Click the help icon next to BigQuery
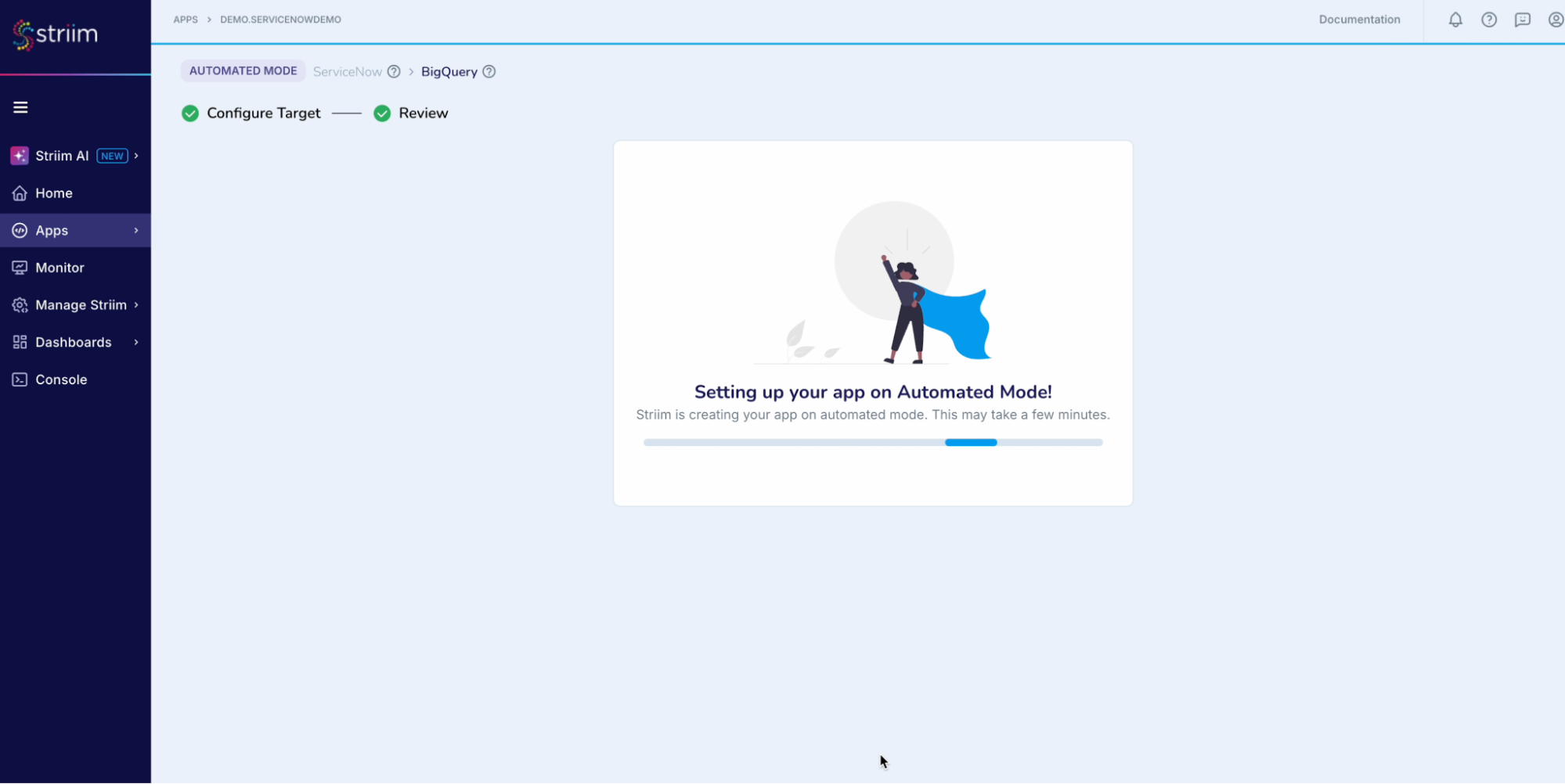Screen dimensions: 1565x784 click(489, 71)
